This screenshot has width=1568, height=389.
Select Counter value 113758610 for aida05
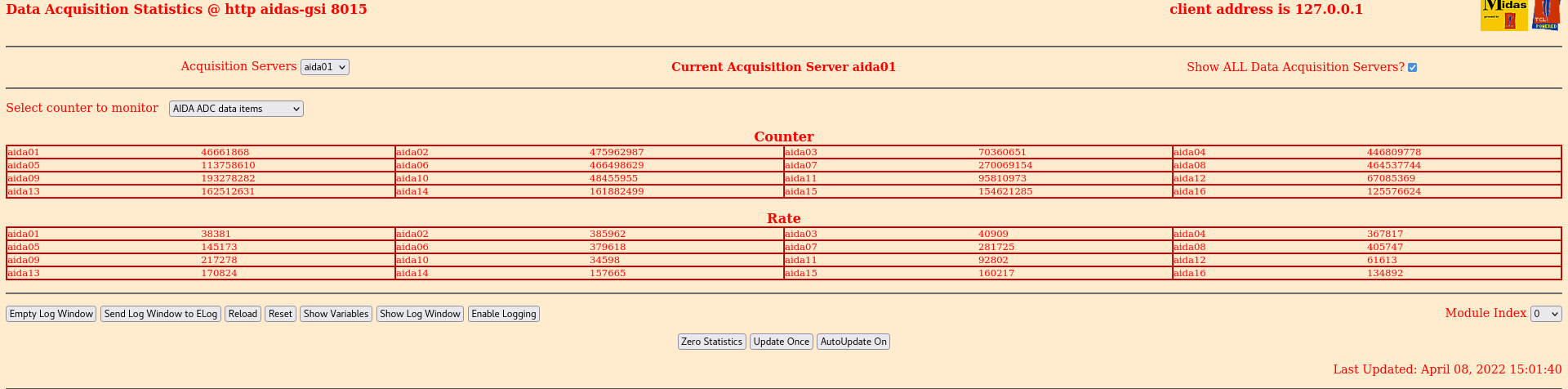click(x=228, y=165)
